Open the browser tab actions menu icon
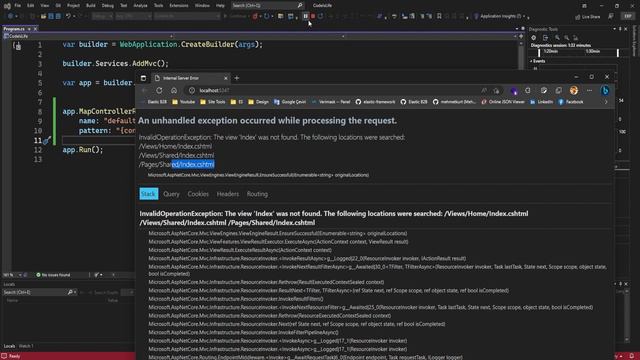The image size is (640, 360). click(x=143, y=78)
